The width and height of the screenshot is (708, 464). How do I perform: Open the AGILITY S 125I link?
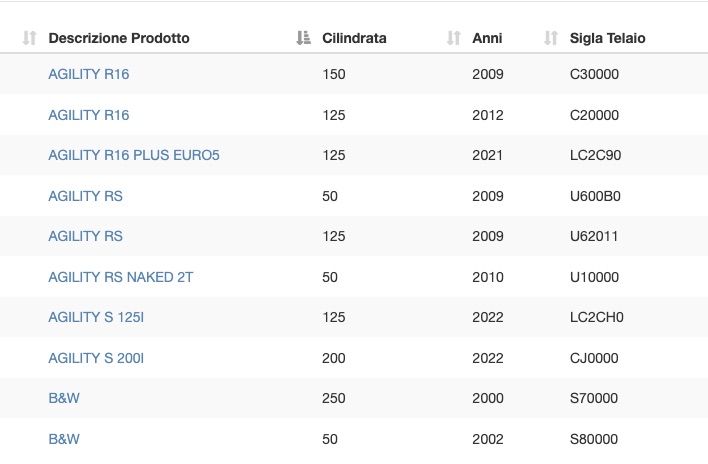[96, 317]
